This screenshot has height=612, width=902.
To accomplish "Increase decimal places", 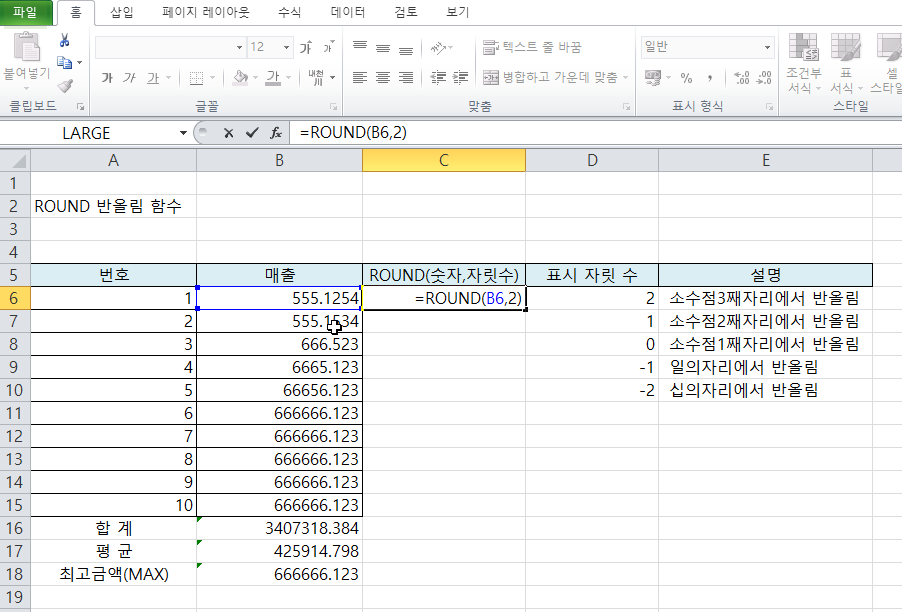I will coord(742,78).
